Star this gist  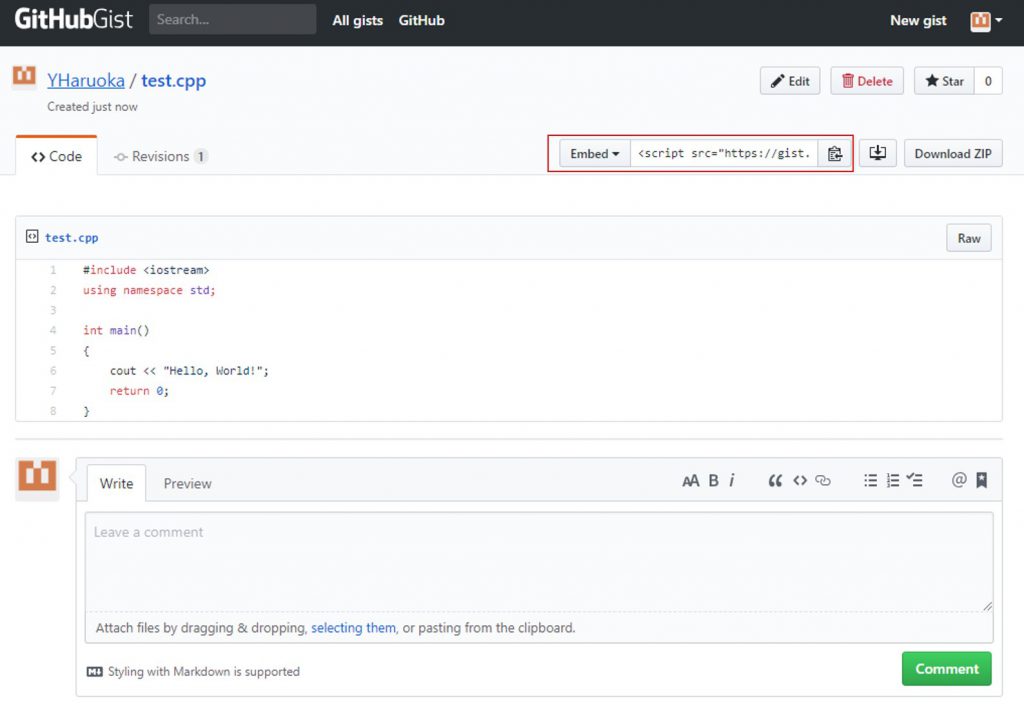pos(944,81)
